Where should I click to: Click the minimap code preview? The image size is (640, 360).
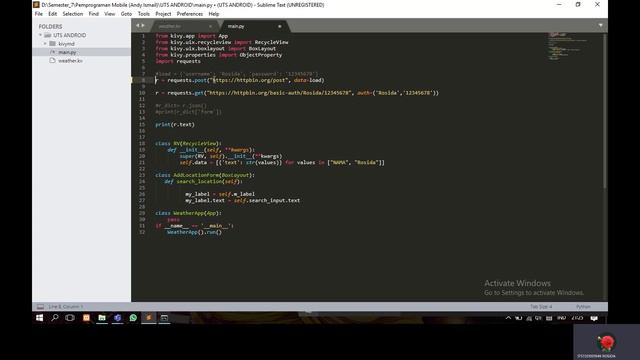(x=567, y=46)
